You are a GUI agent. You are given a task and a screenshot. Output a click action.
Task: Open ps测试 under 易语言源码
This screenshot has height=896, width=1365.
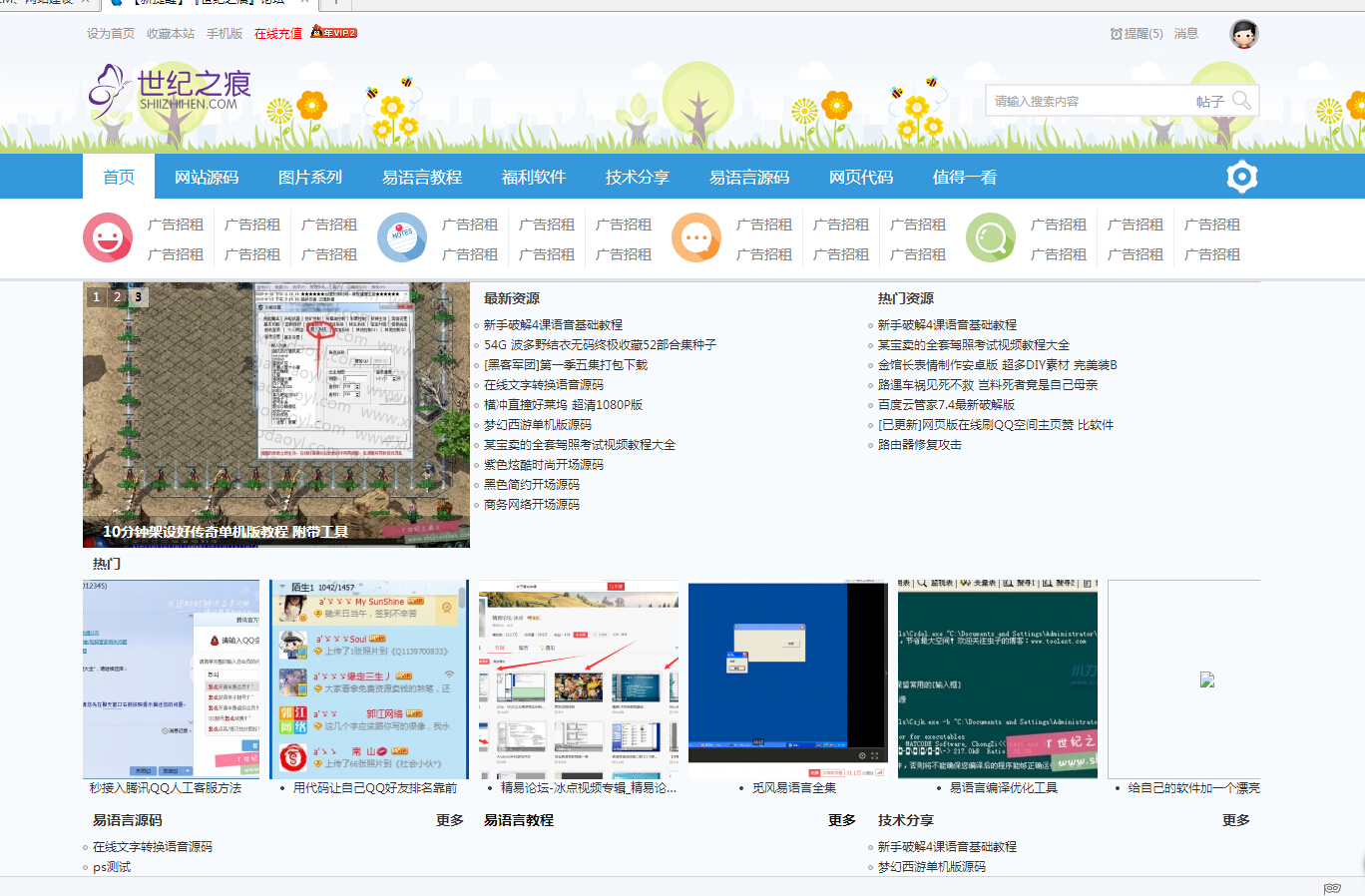[x=112, y=867]
